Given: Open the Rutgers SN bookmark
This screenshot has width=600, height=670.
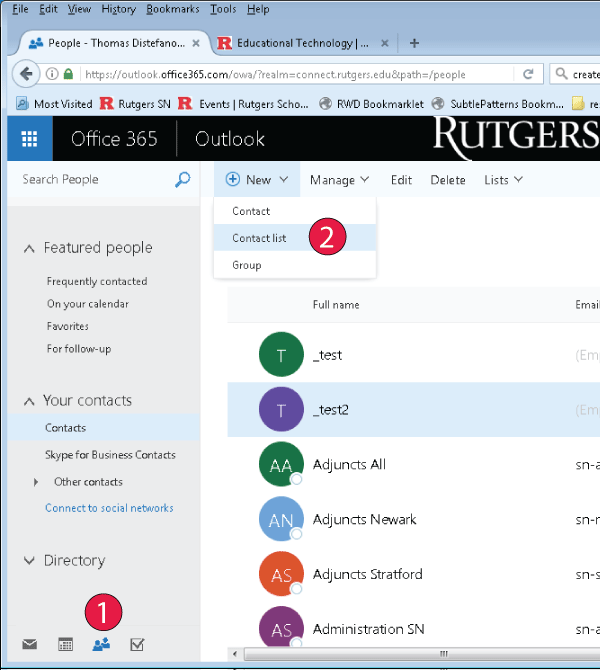Looking at the screenshot, I should pos(135,104).
